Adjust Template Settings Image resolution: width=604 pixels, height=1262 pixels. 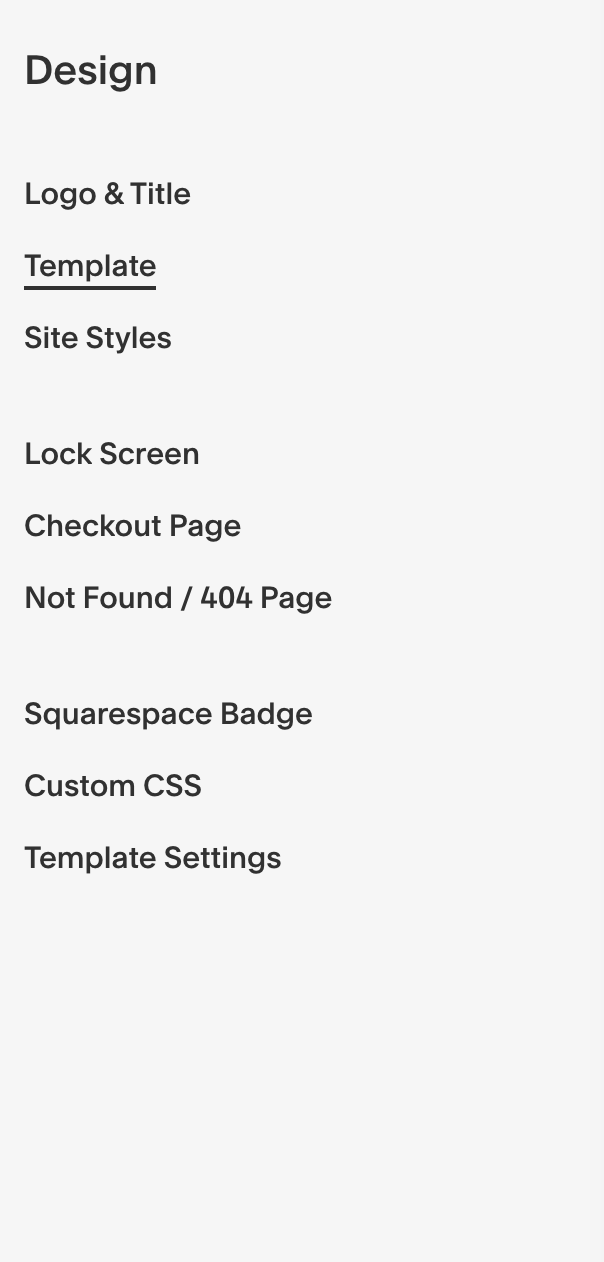[x=152, y=859]
